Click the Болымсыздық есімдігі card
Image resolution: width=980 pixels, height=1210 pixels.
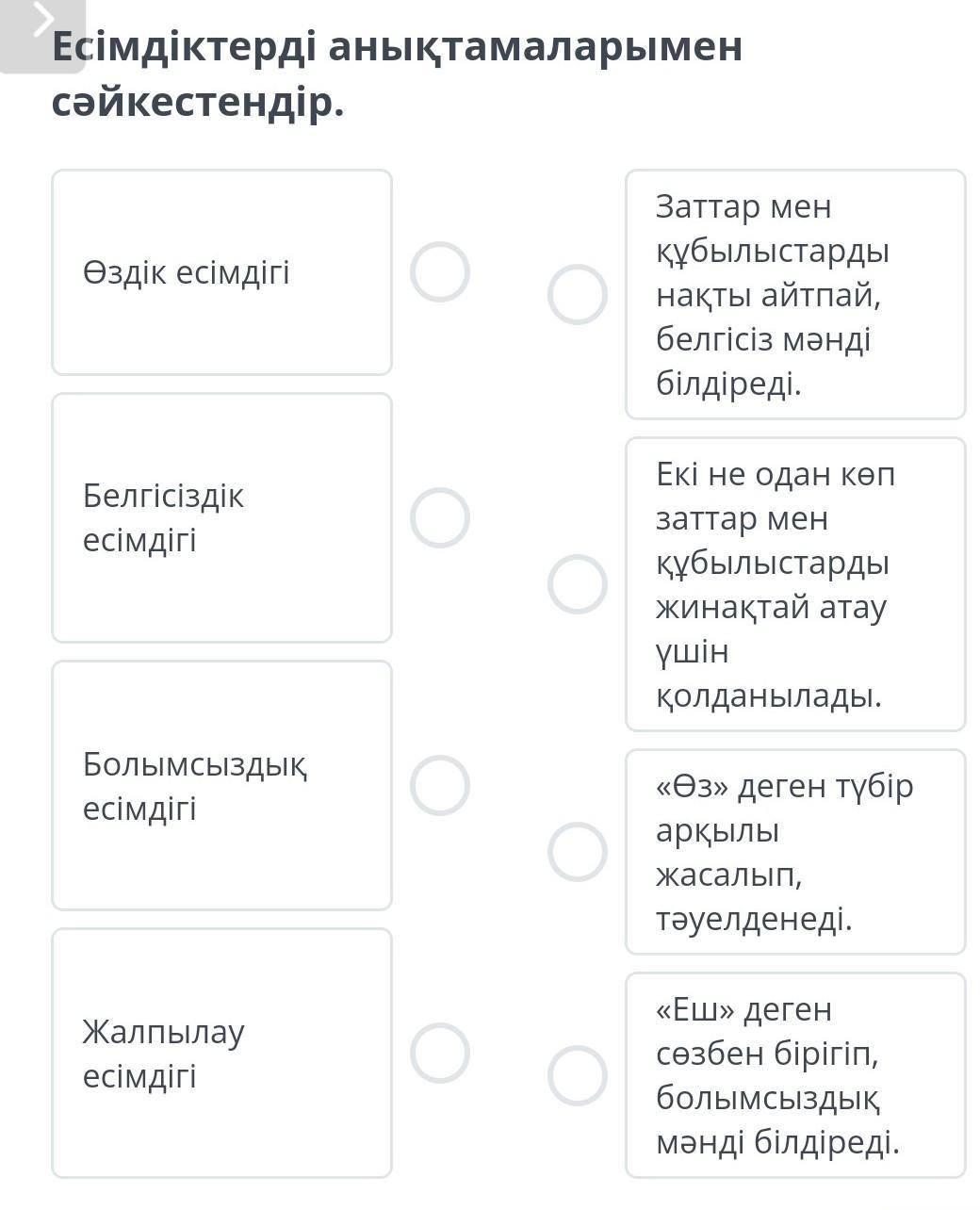click(221, 785)
